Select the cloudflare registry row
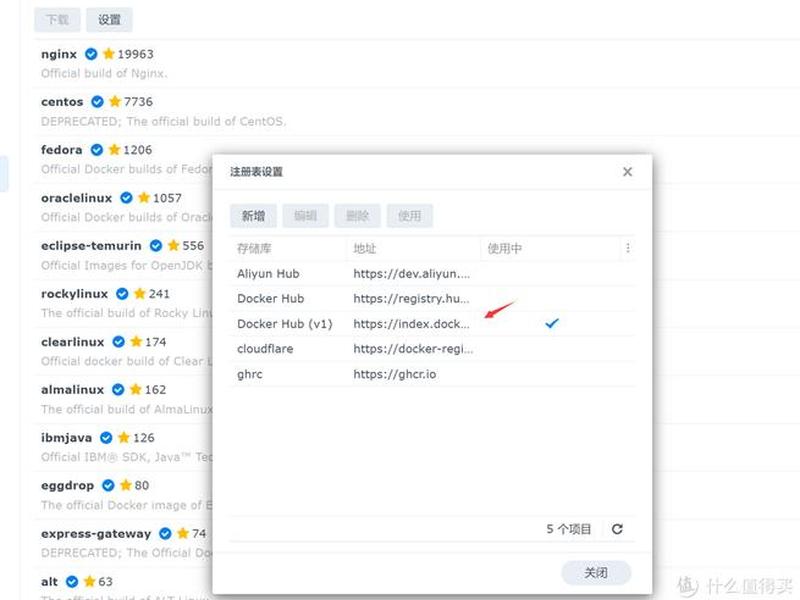This screenshot has height=600, width=800. [433, 348]
